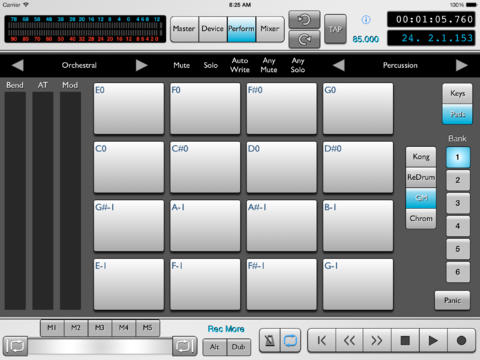Screen dimensions: 480x360
Task: Tap the A#-1 pad
Action: [x=281, y=226]
